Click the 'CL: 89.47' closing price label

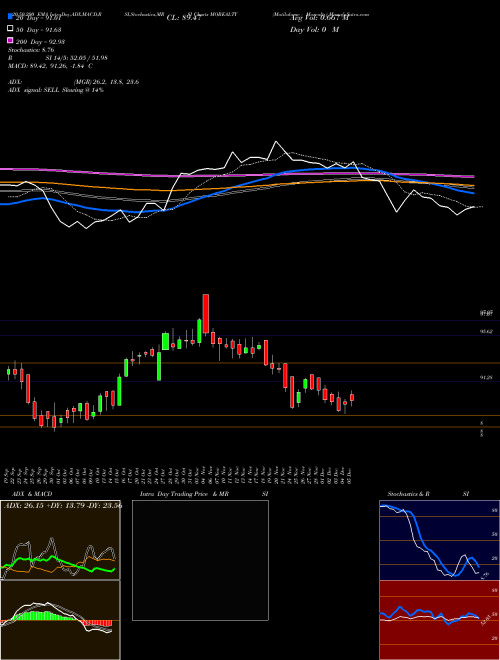pos(183,18)
